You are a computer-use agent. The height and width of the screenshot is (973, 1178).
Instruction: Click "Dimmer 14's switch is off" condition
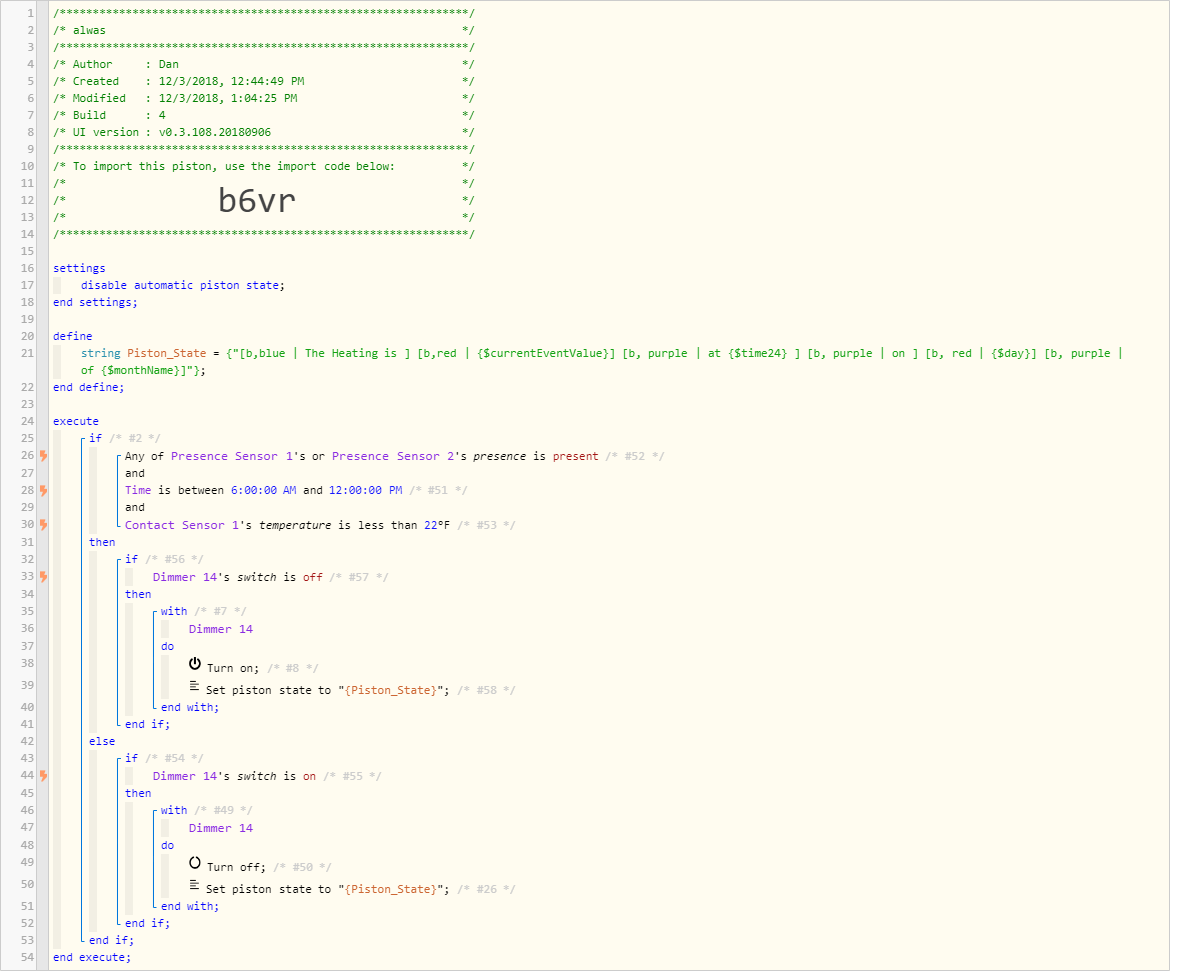tap(237, 578)
